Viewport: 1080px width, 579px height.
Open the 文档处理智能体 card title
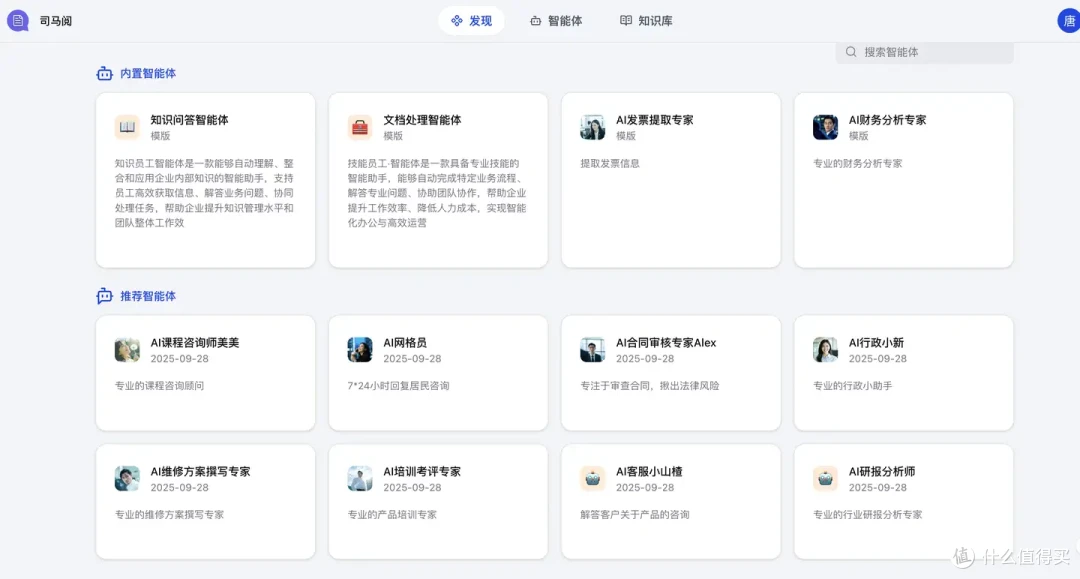422,120
